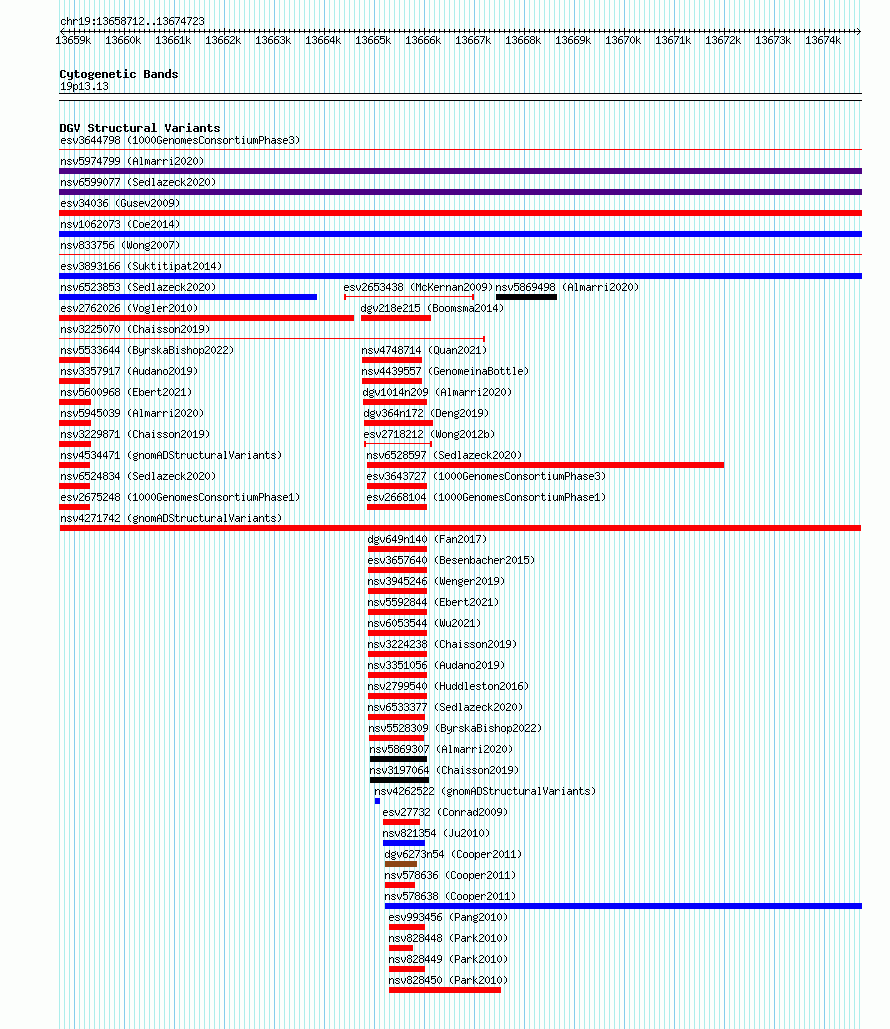Open nsv3351056 (Audano2019) variant

click(x=436, y=665)
